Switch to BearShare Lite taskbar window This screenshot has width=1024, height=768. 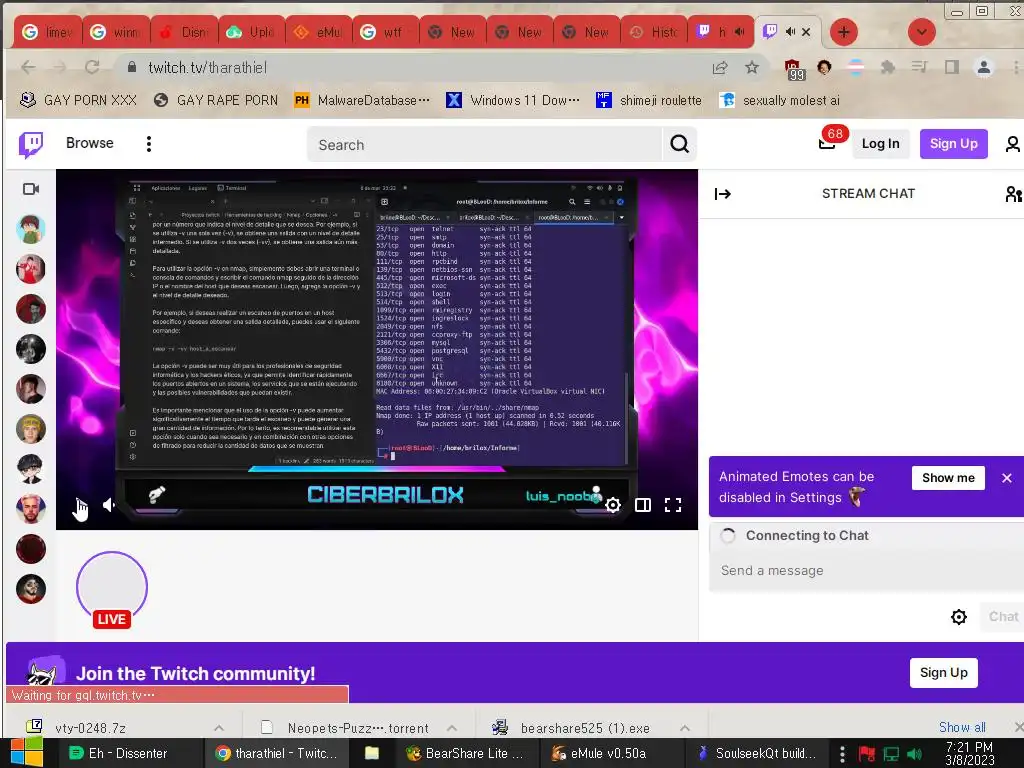(465, 753)
